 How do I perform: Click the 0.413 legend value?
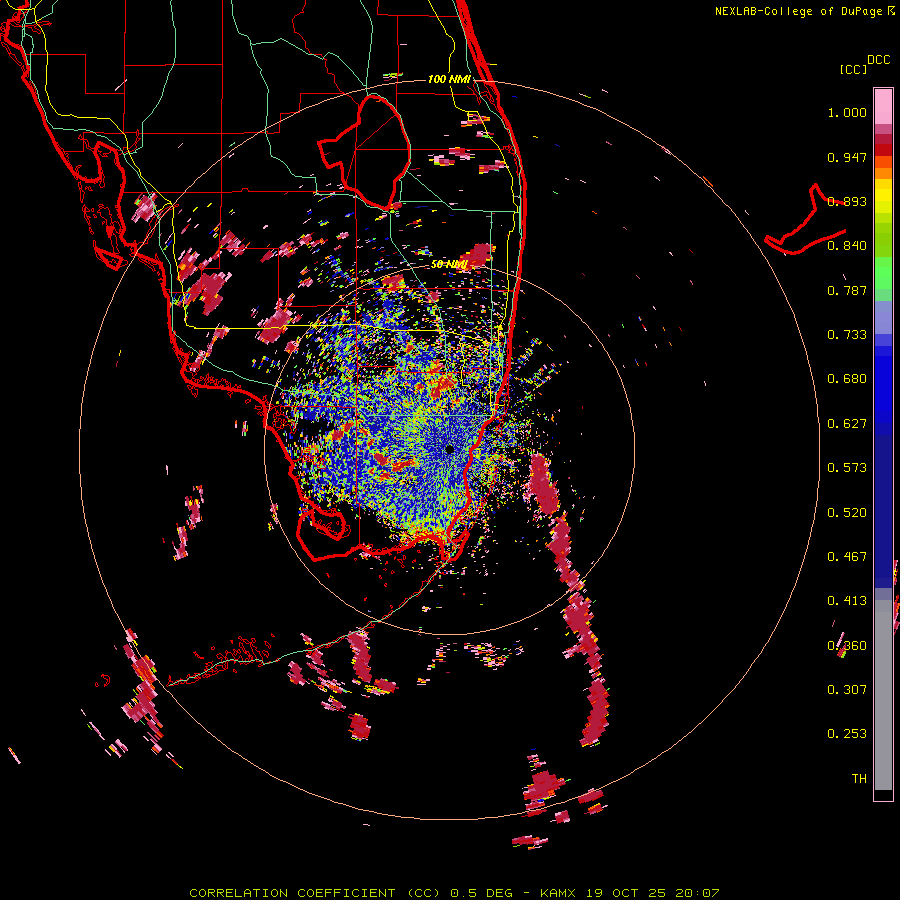point(847,601)
